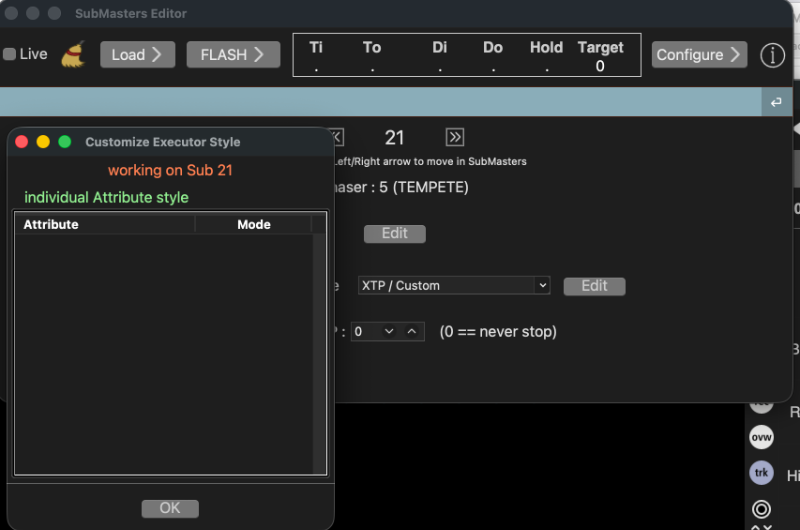Click the Edit button below the chaser

pos(394,233)
